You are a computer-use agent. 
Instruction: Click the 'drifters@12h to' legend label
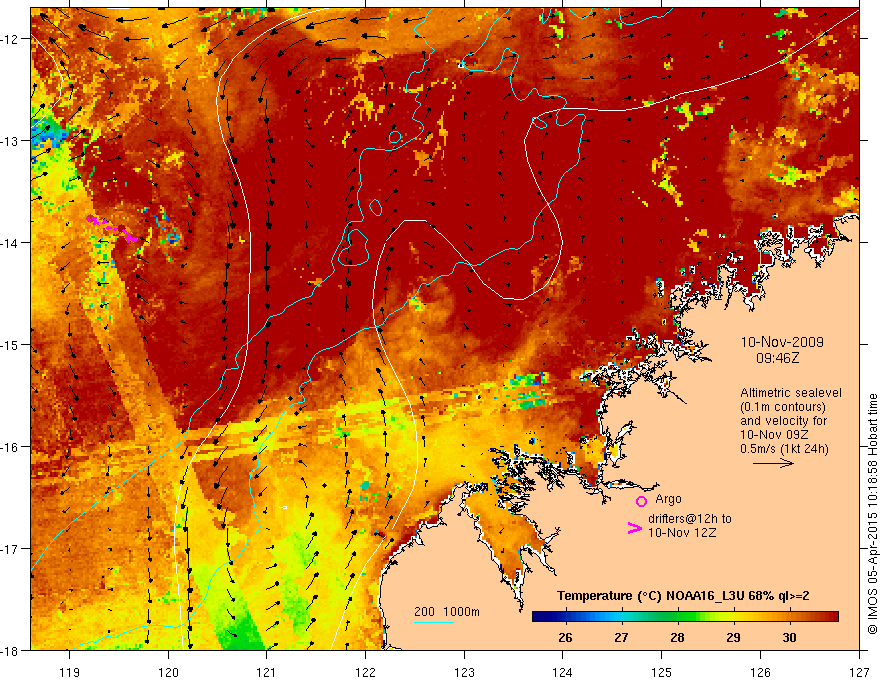[x=690, y=519]
